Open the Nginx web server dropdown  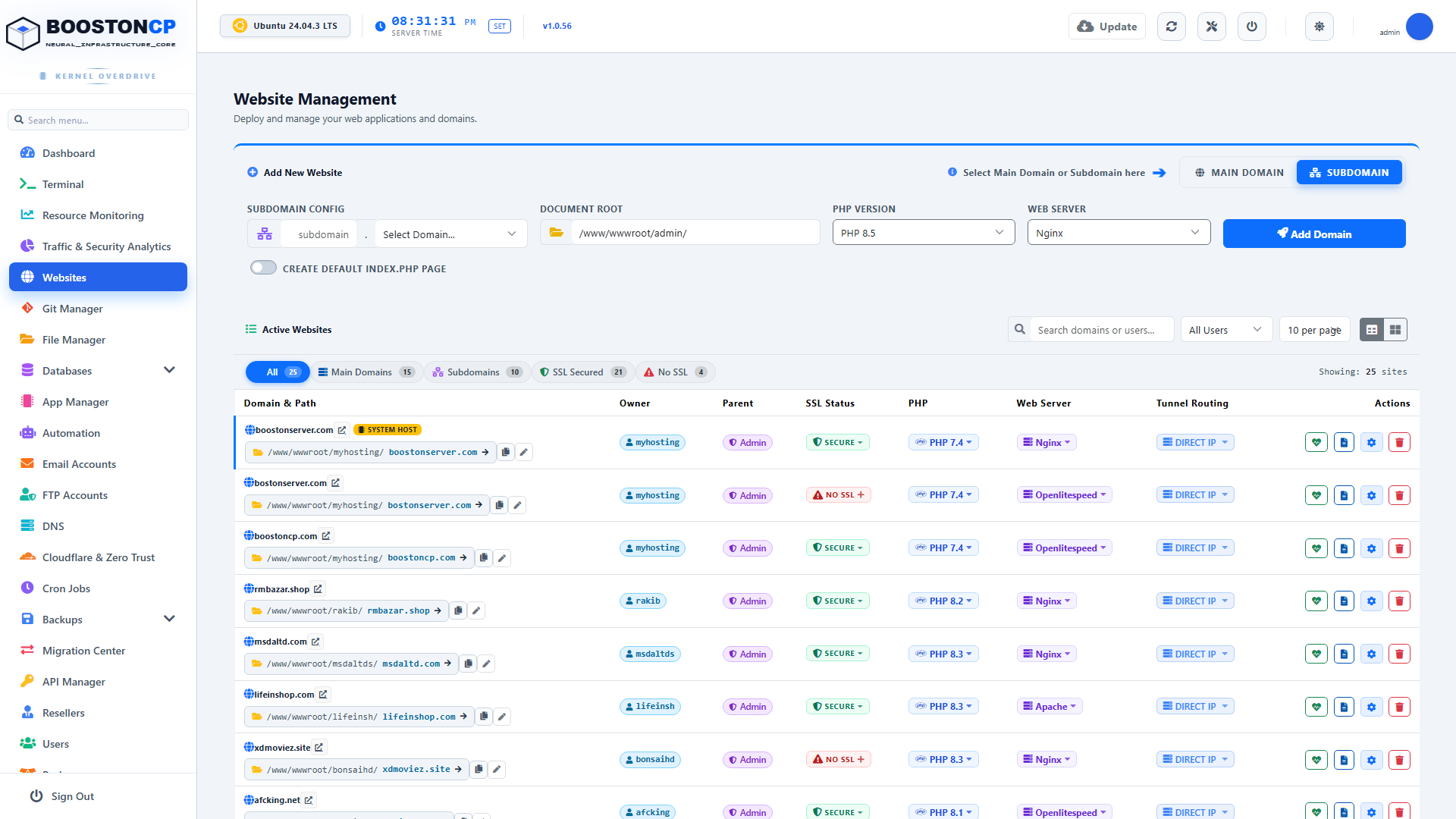(1119, 233)
